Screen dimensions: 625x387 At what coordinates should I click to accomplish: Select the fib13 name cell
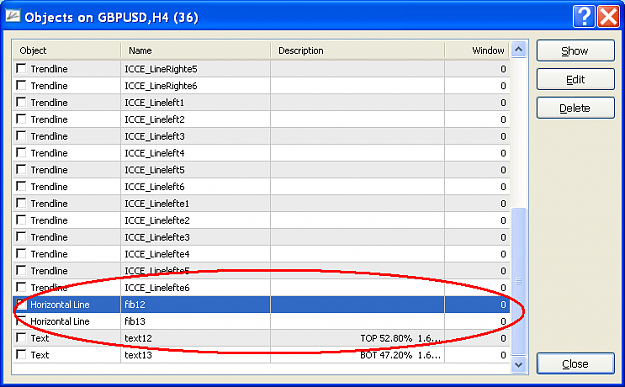pos(195,321)
